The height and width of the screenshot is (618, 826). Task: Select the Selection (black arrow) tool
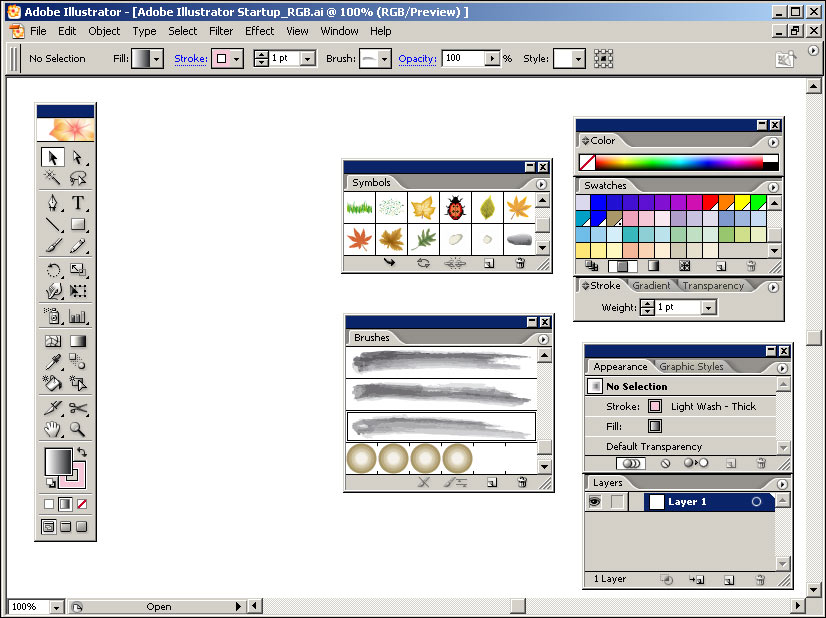53,157
